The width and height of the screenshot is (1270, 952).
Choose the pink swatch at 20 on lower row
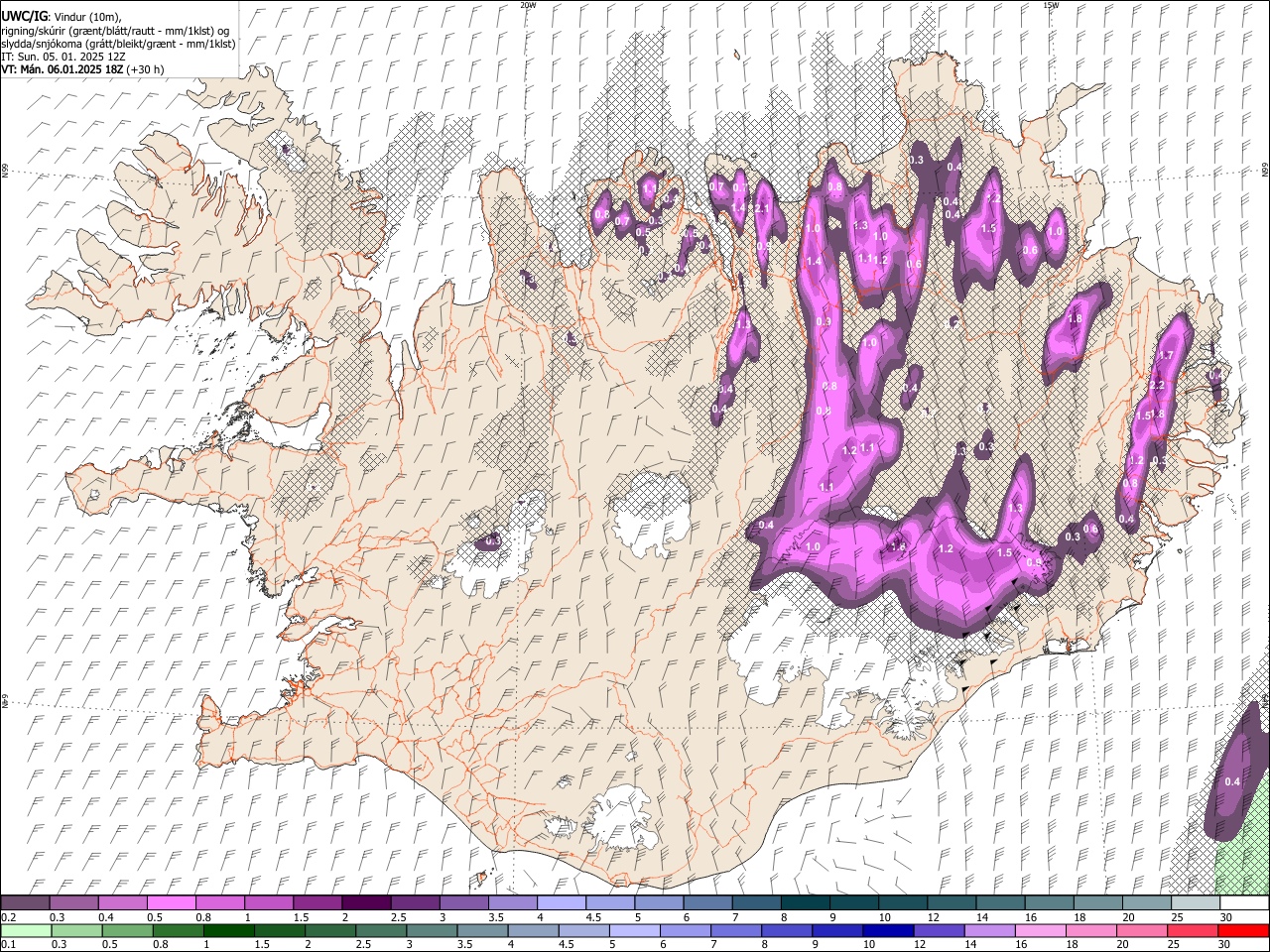pos(1142,930)
